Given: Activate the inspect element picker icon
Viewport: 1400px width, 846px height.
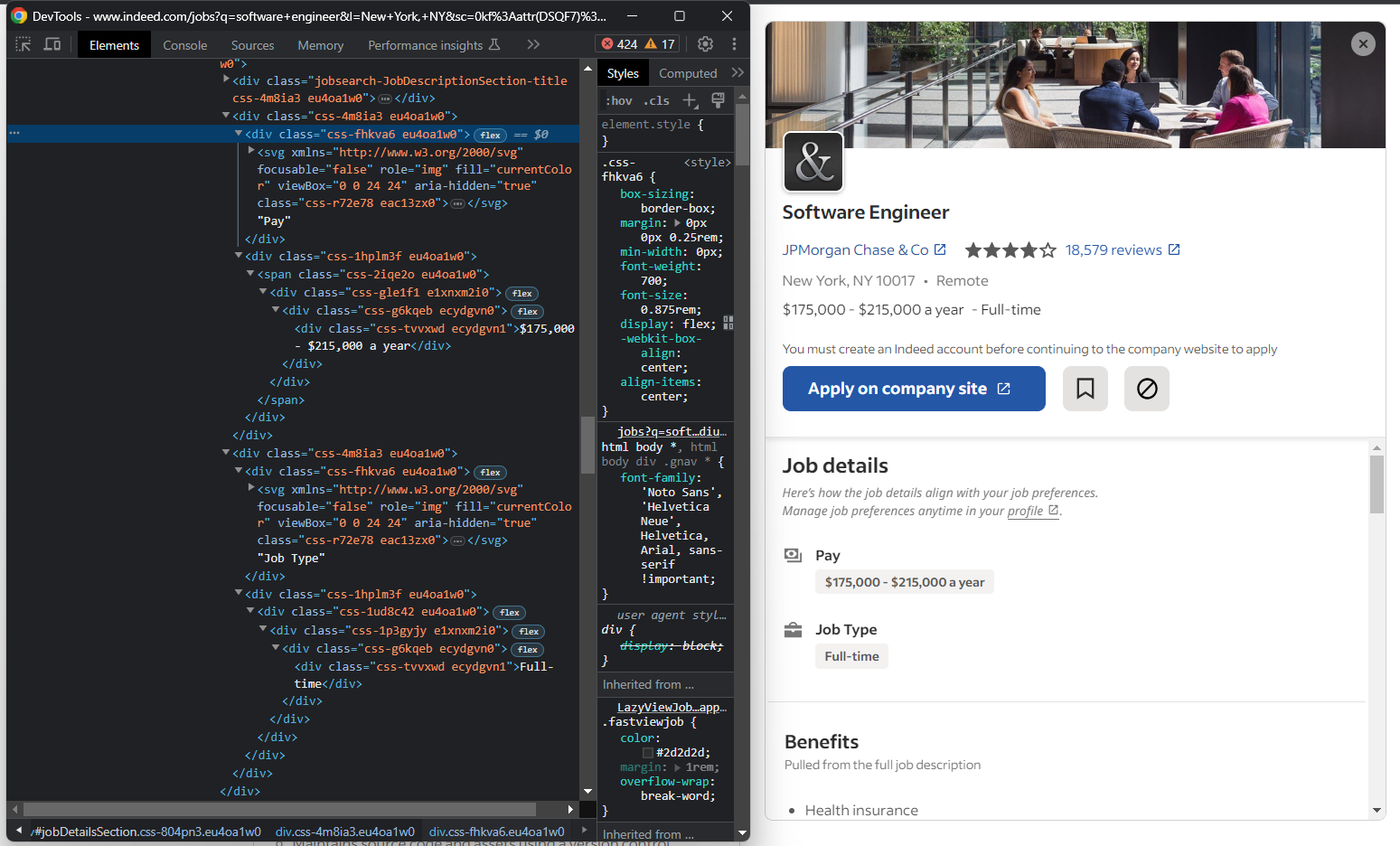Looking at the screenshot, I should (23, 44).
